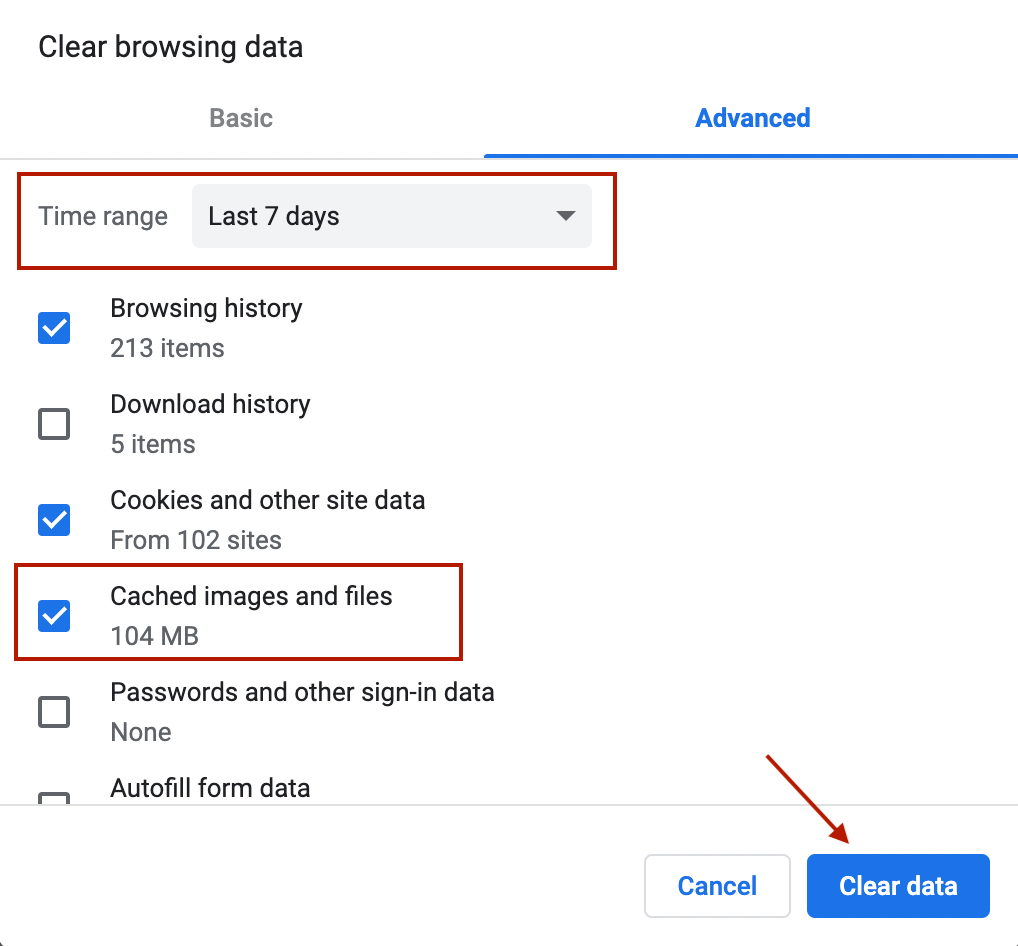This screenshot has width=1018, height=946.
Task: Click the 'Cookies and other site data' label
Action: tap(267, 500)
